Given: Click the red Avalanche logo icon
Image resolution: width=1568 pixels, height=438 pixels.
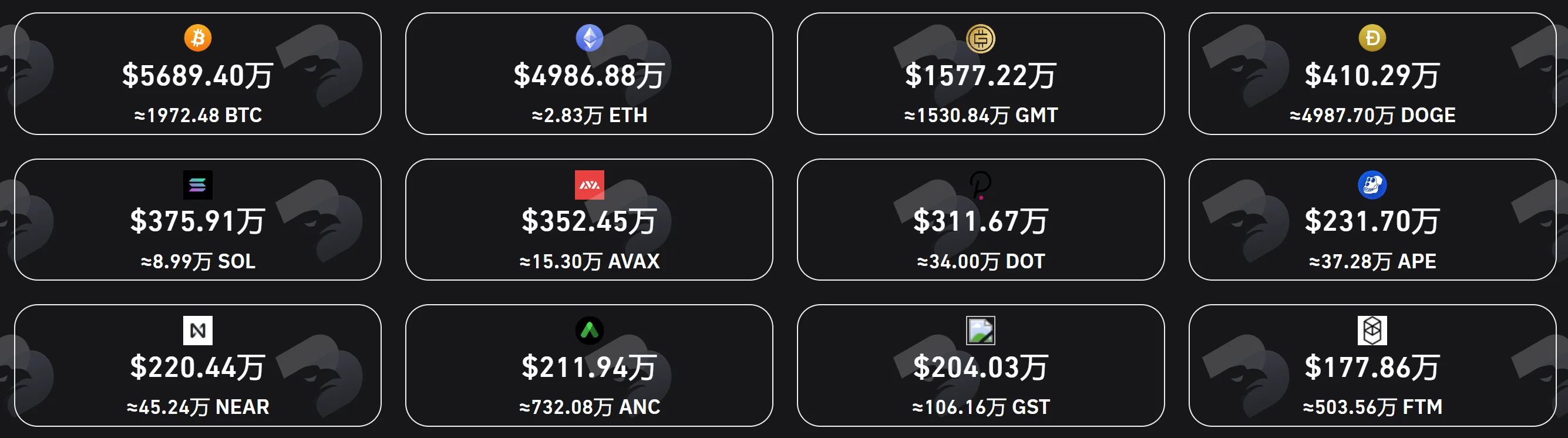Looking at the screenshot, I should (x=589, y=185).
